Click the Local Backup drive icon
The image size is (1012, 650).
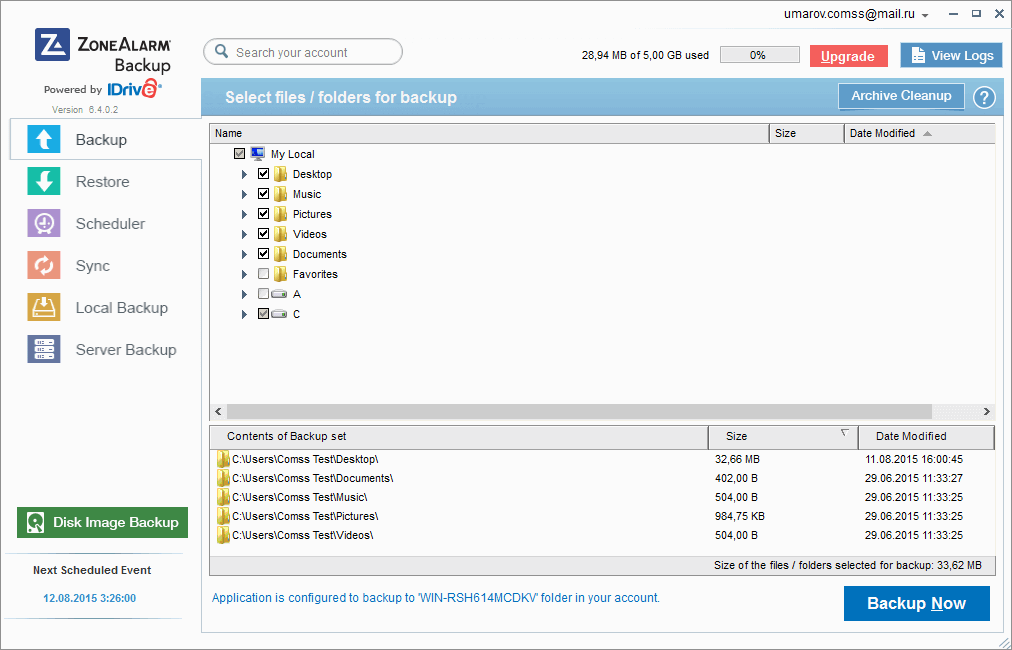point(44,307)
